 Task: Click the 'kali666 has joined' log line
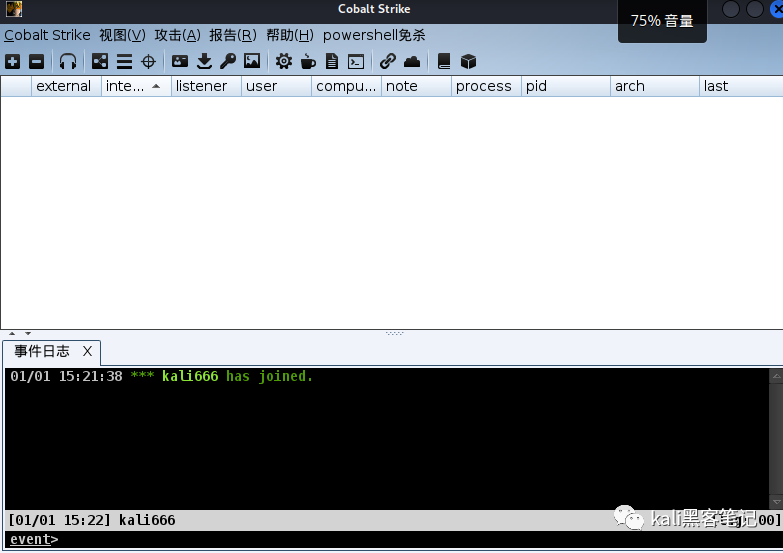tap(161, 376)
